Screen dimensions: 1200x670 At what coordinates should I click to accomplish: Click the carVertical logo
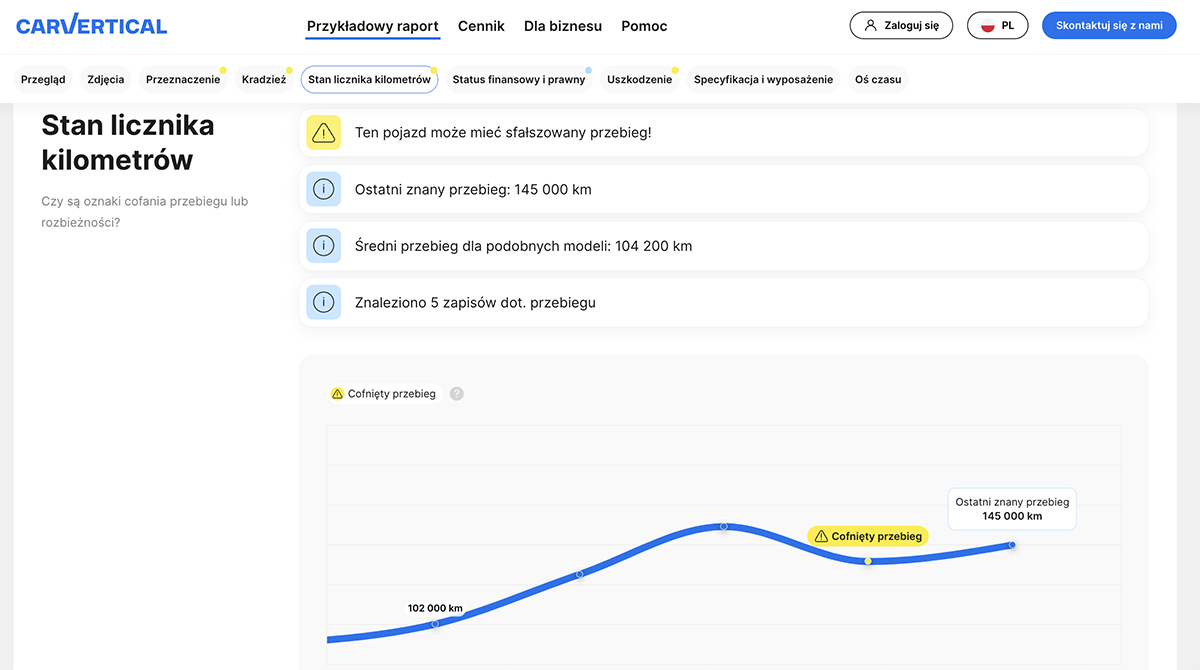click(92, 26)
